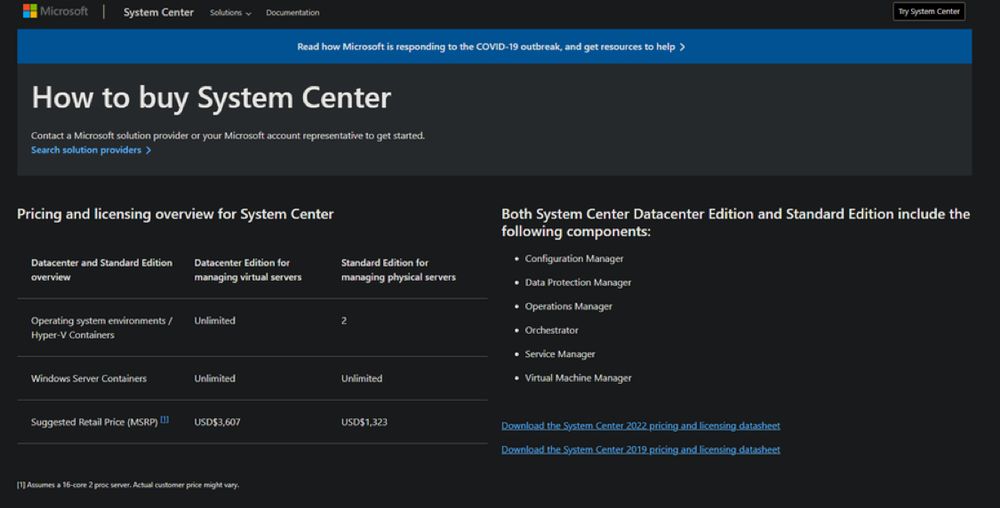The width and height of the screenshot is (1000, 508).
Task: Click the chevron after the COVID-19 banner text
Action: pos(682,47)
